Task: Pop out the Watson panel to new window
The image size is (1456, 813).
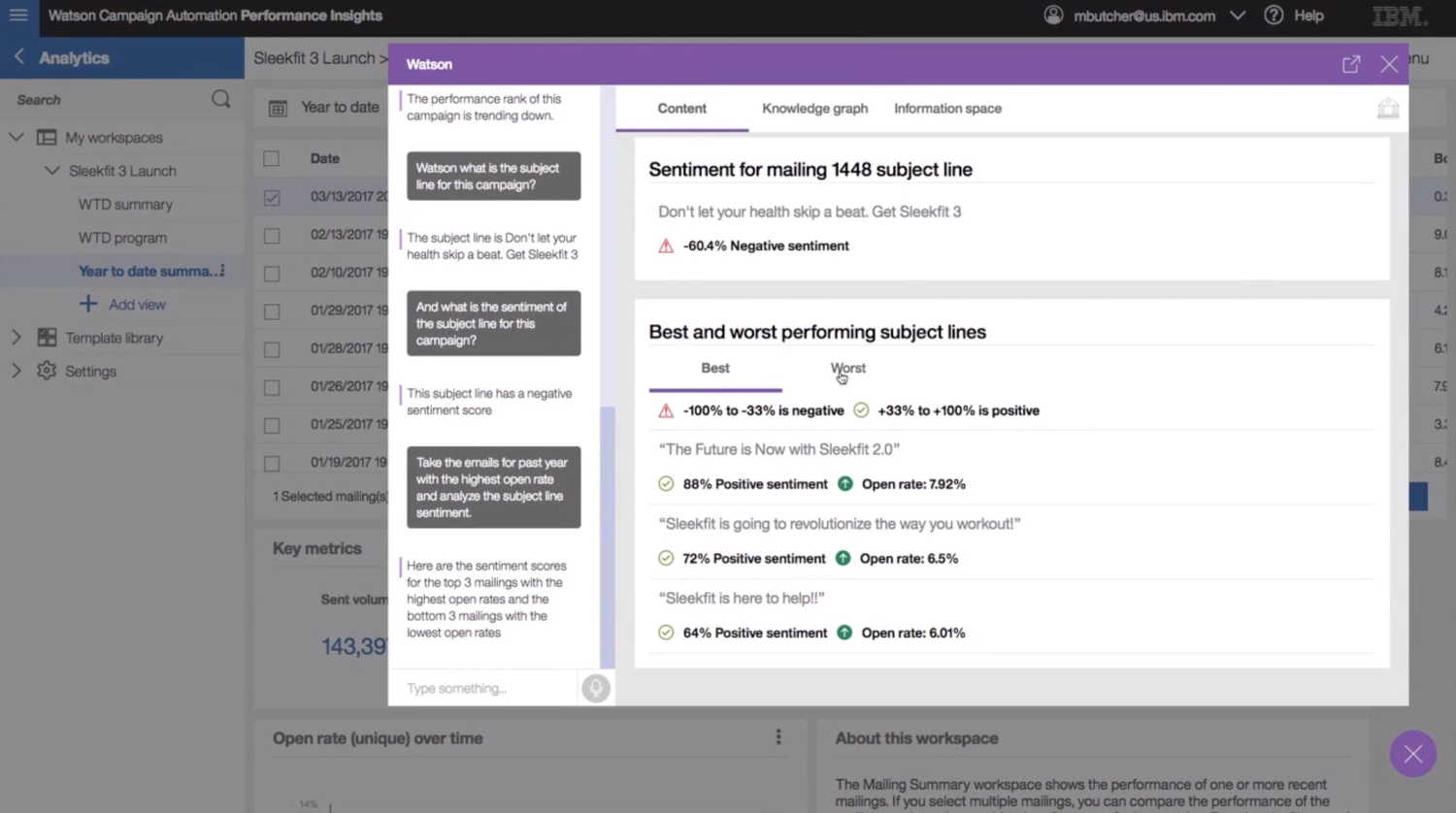Action: (1350, 64)
